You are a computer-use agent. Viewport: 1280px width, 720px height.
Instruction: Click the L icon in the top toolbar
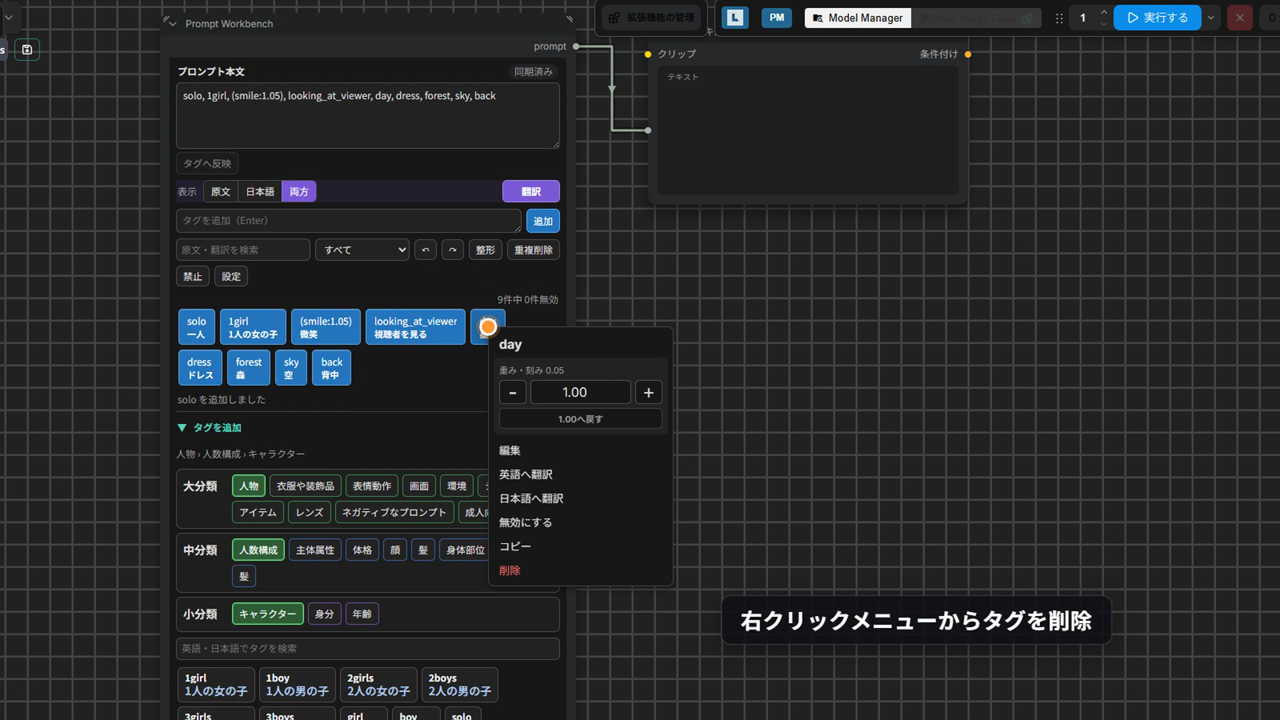736,17
